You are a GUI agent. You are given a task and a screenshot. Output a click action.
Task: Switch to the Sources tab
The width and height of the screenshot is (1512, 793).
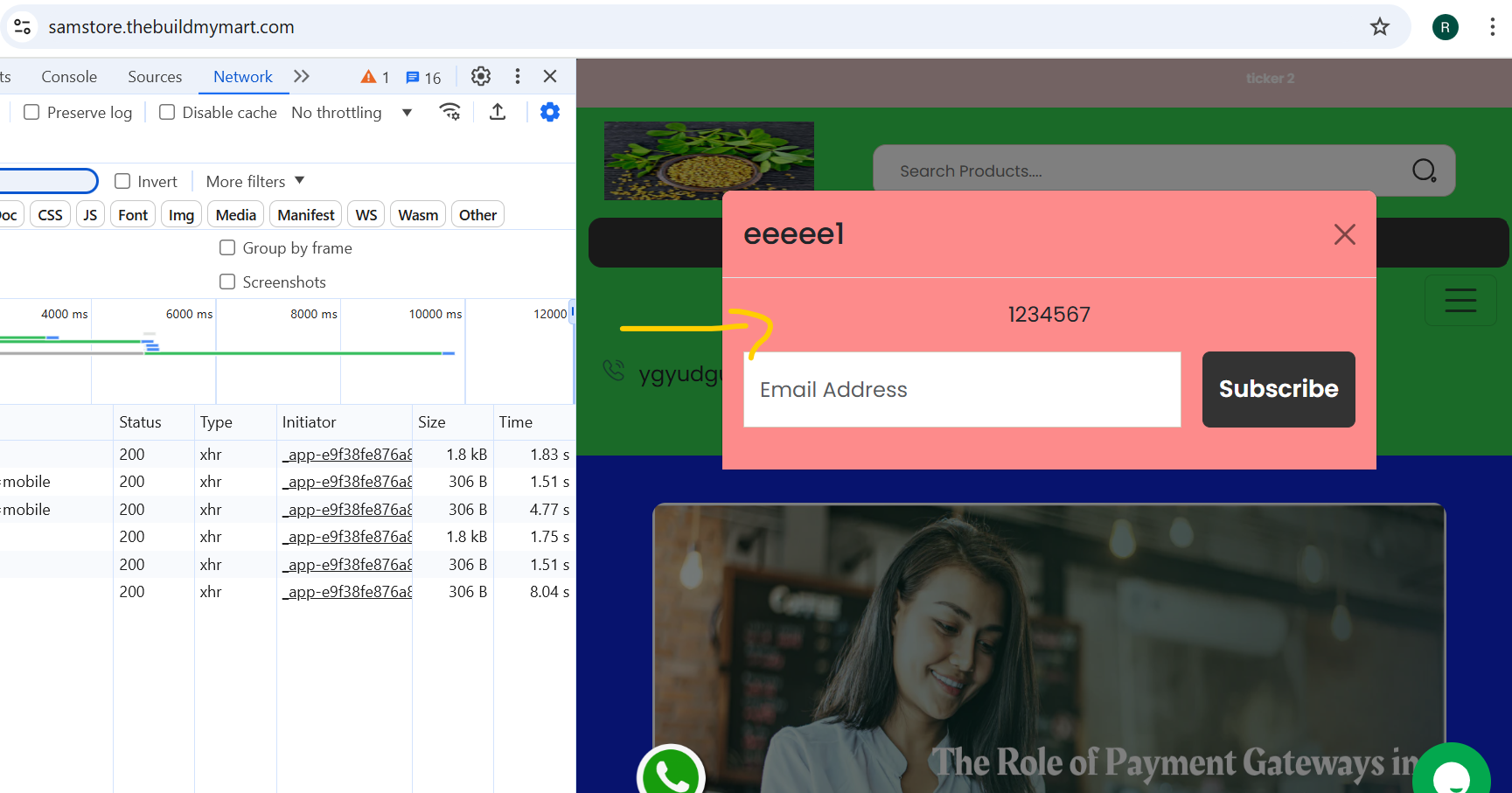155,77
